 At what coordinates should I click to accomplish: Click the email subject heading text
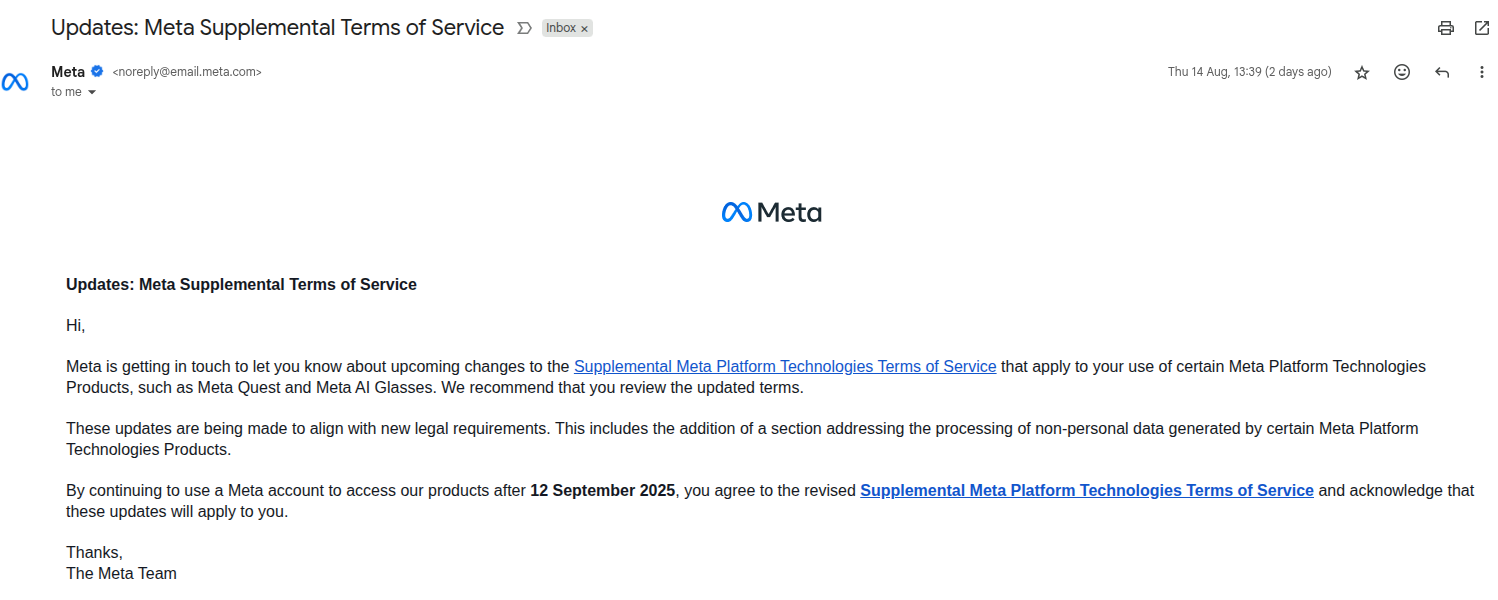tap(277, 27)
